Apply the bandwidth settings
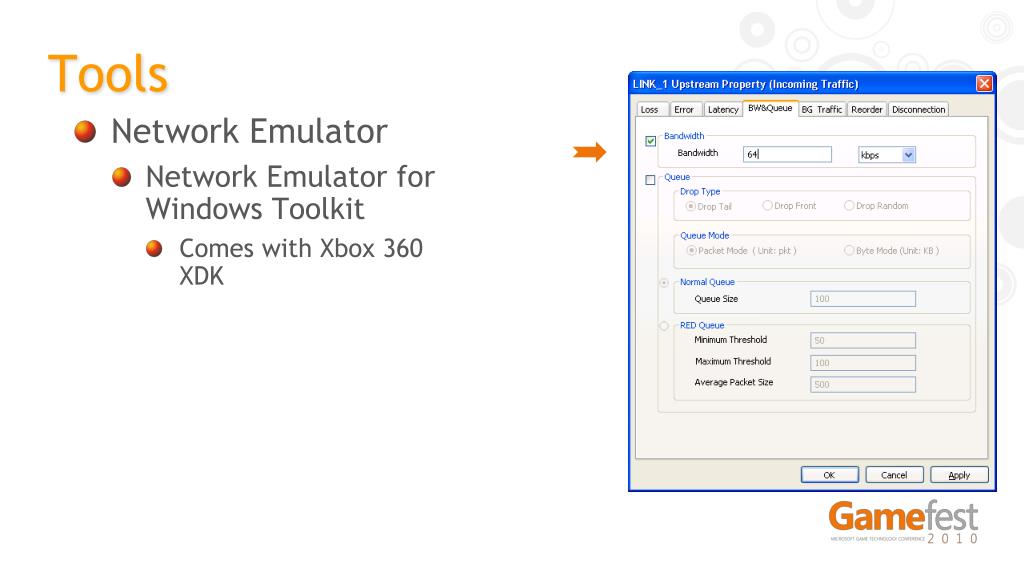 (959, 475)
